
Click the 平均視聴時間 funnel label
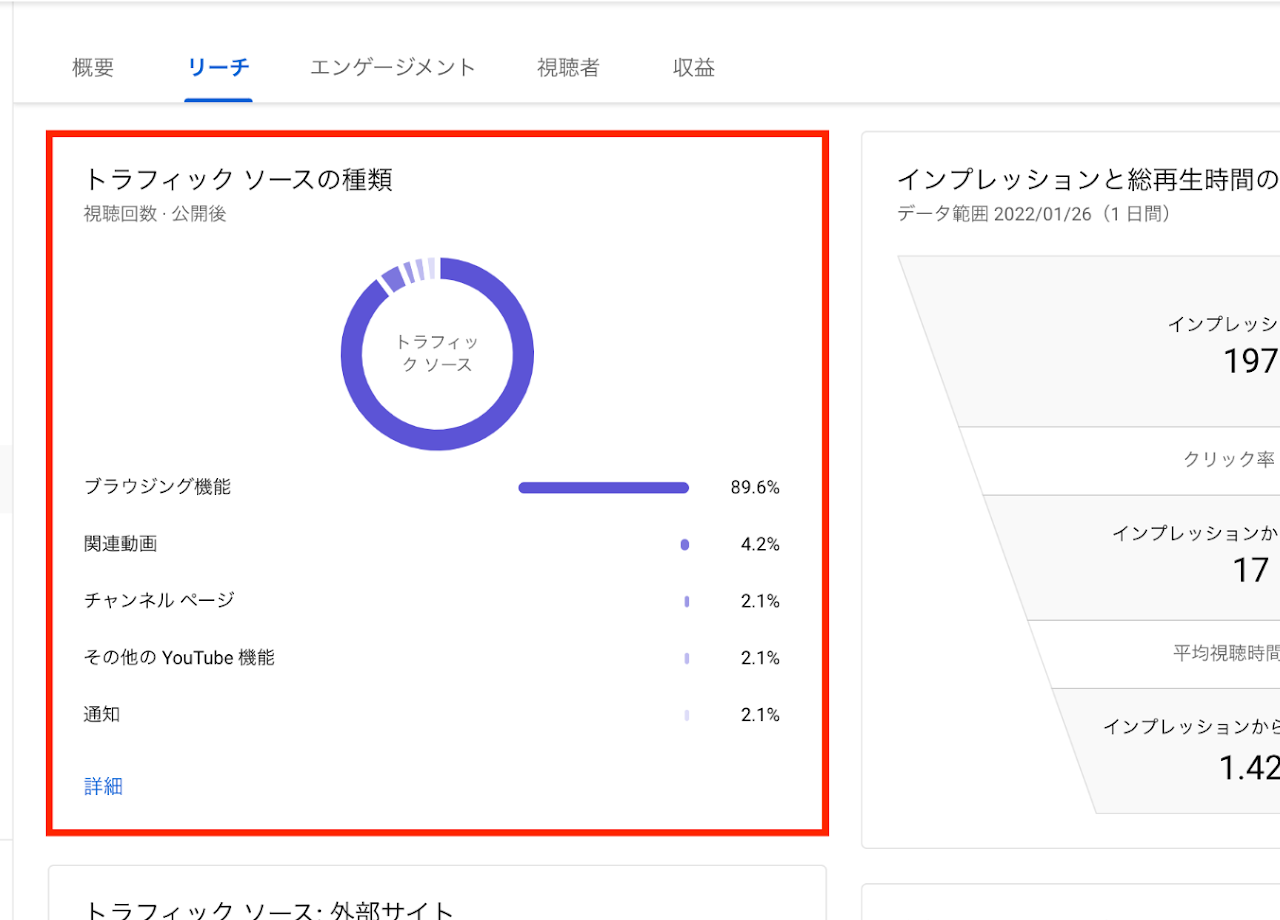pyautogui.click(x=1226, y=653)
